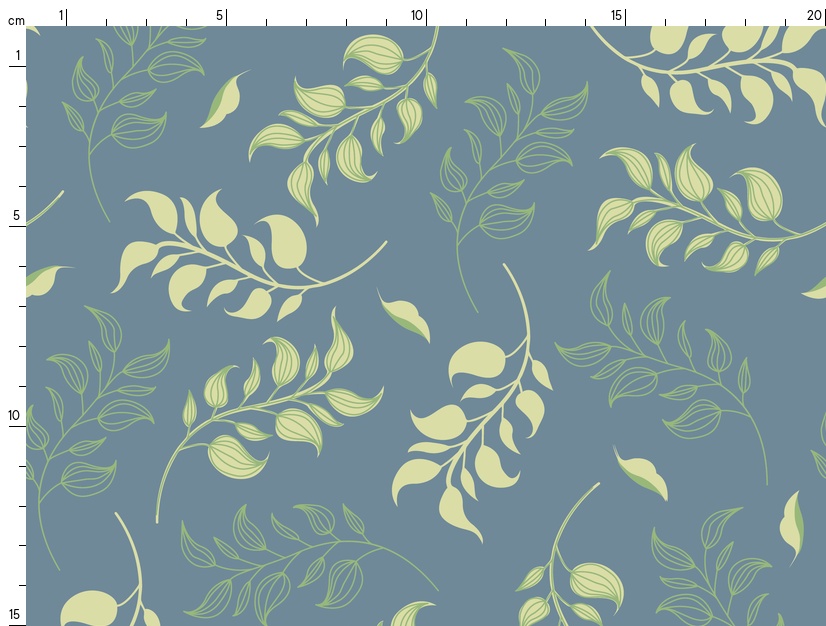Click the 10 label on the vertical ruler
This screenshot has height=626, width=826.
click(15, 415)
